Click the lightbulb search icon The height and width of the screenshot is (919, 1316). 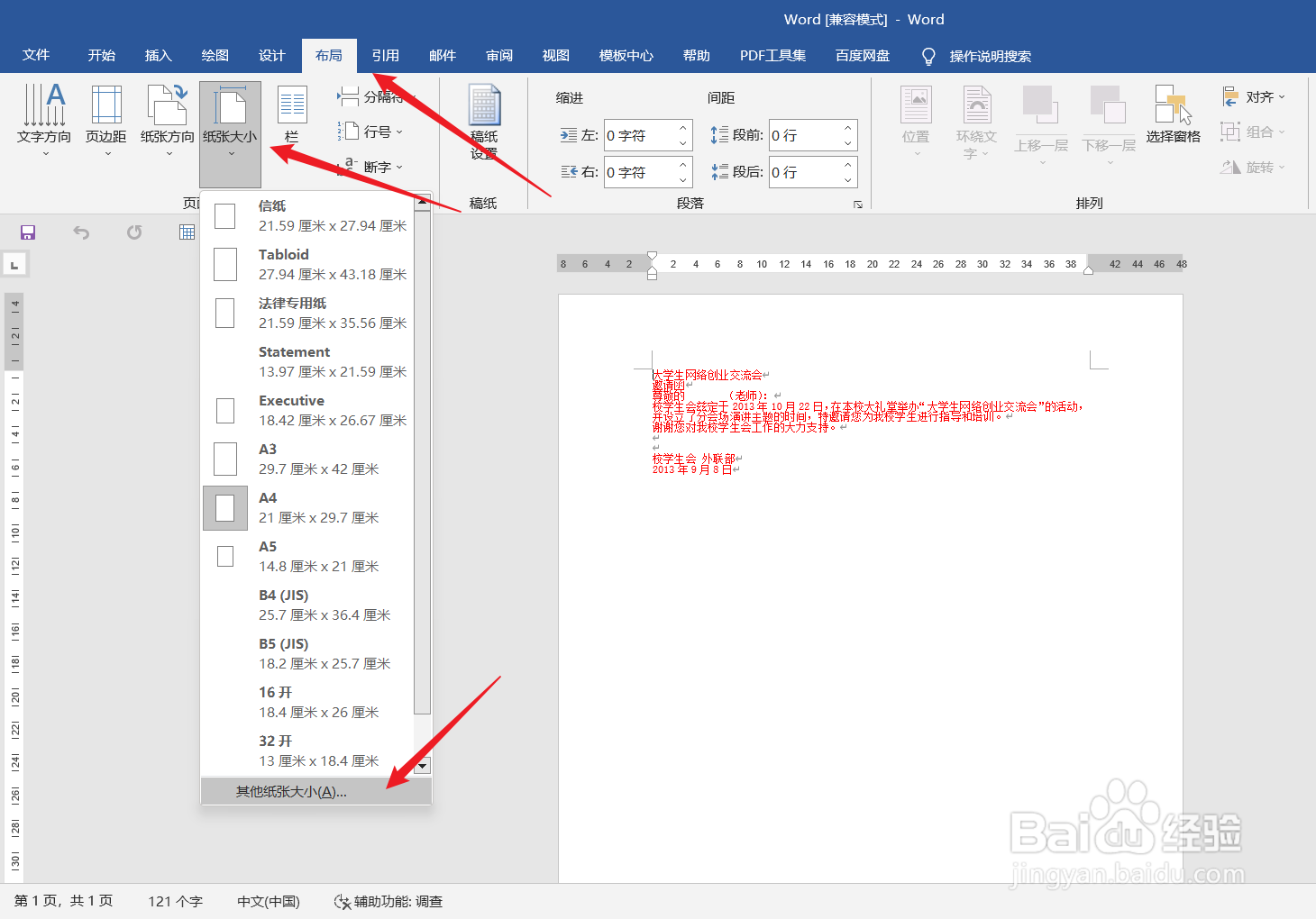(x=928, y=56)
